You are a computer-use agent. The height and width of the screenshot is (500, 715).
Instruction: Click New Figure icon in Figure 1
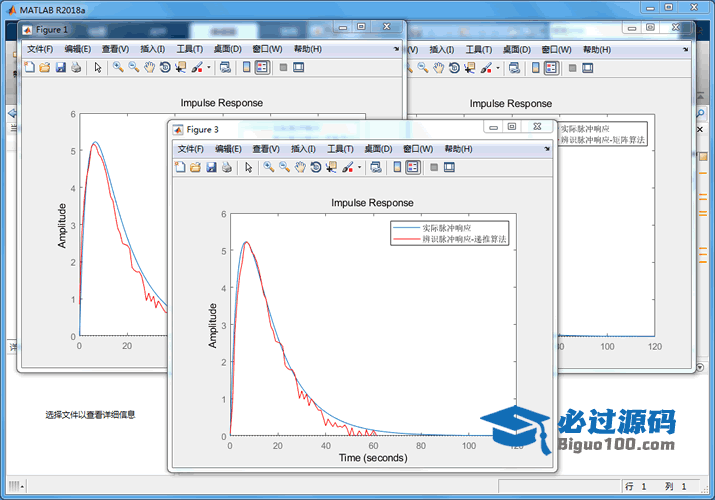(30, 67)
